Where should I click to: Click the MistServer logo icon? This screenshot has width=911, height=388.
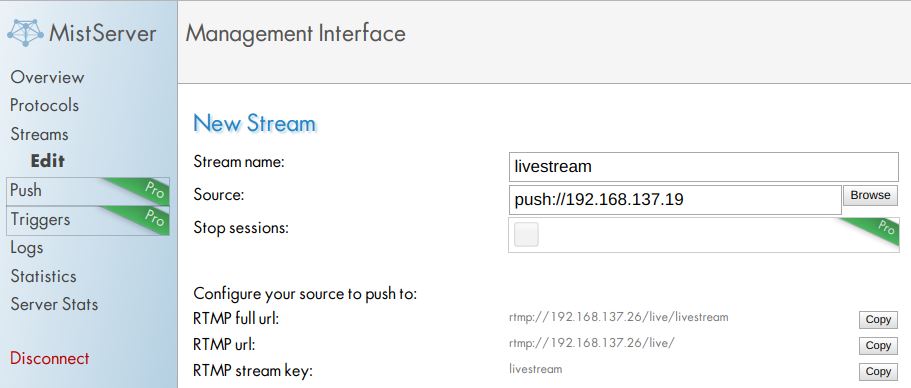coord(25,33)
